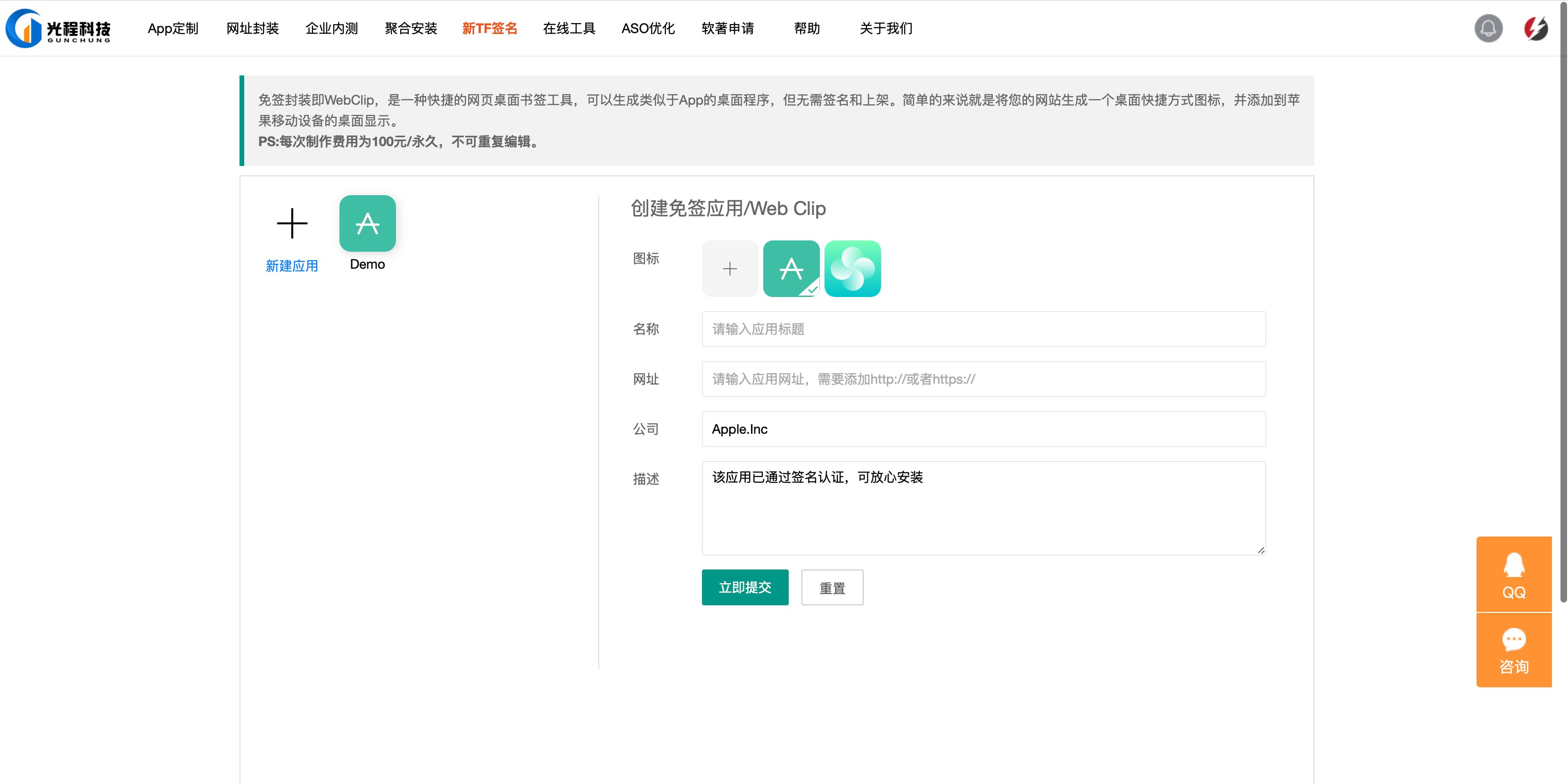
Task: Select the Demo app icon
Action: pyautogui.click(x=367, y=223)
